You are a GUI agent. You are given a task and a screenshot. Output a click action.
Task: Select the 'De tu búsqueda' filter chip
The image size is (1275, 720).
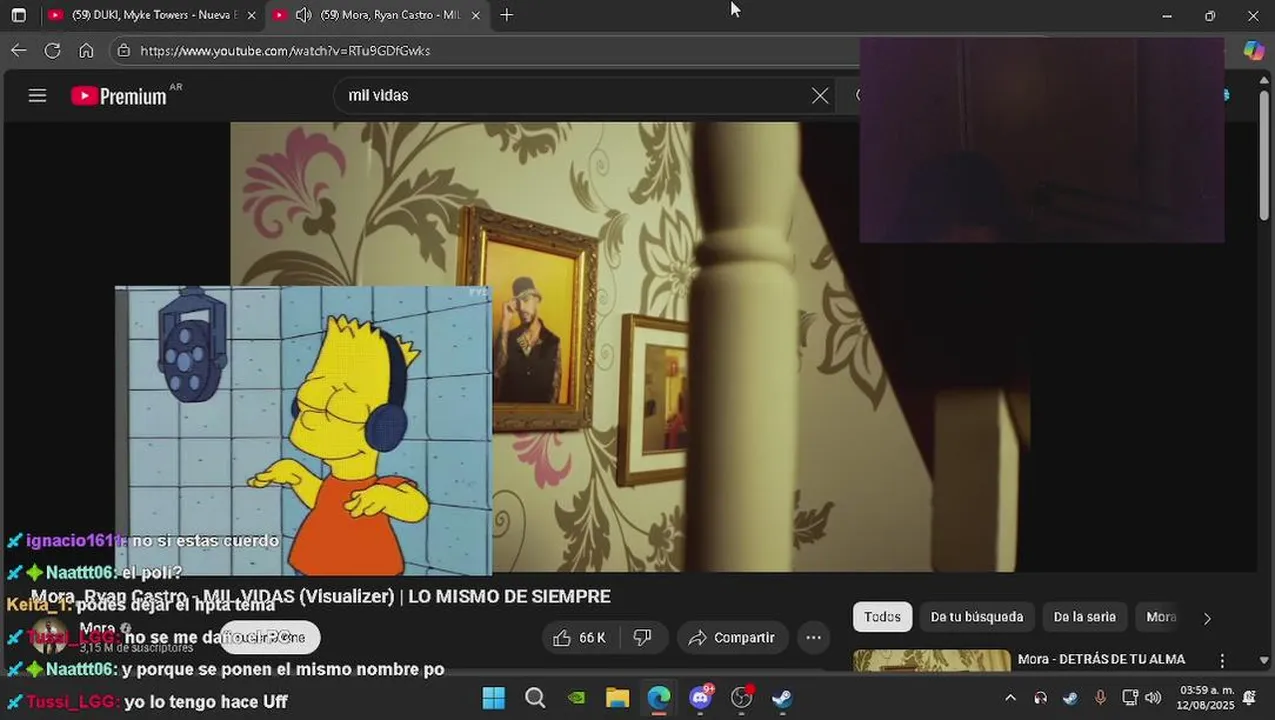977,617
